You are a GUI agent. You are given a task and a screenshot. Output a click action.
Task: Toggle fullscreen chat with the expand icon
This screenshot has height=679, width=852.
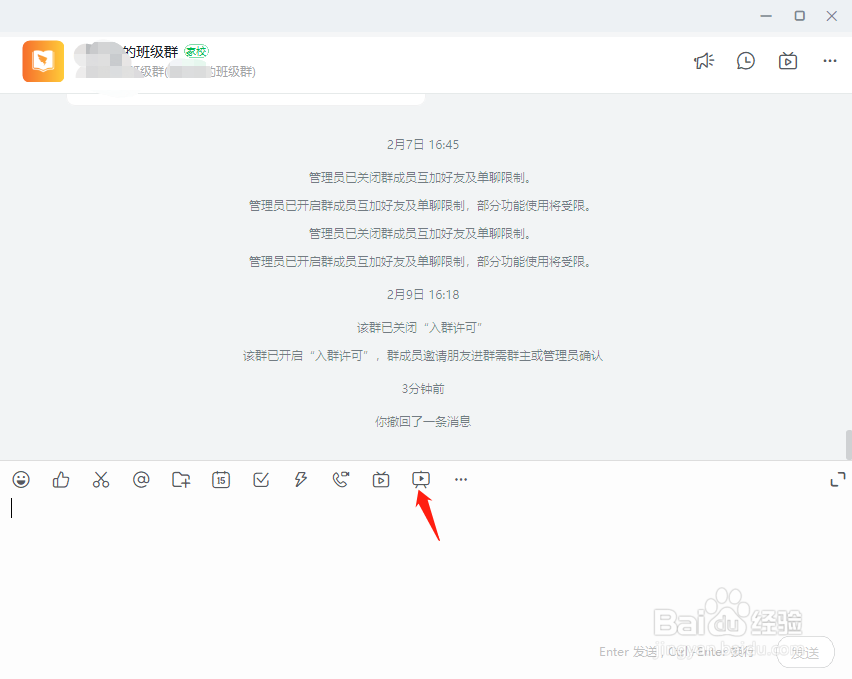(x=838, y=479)
